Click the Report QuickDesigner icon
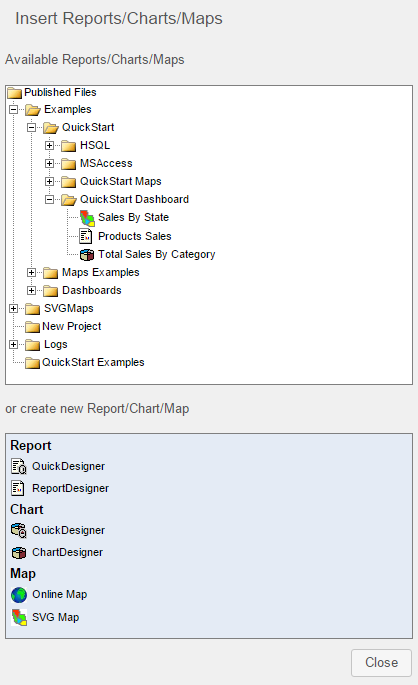The height and width of the screenshot is (685, 418). (x=19, y=467)
